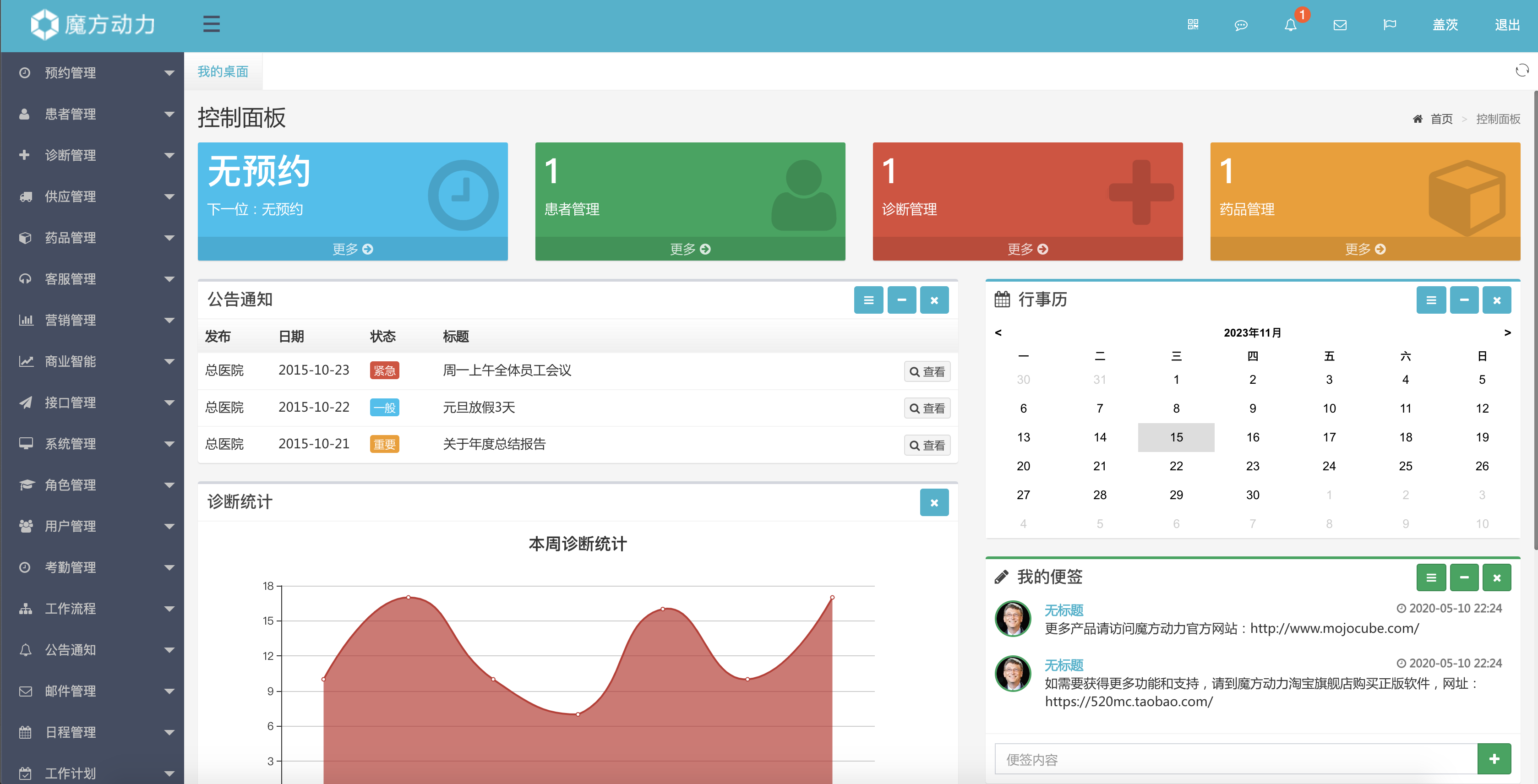
Task: Expand 患者管理 sidebar menu
Action: [92, 114]
